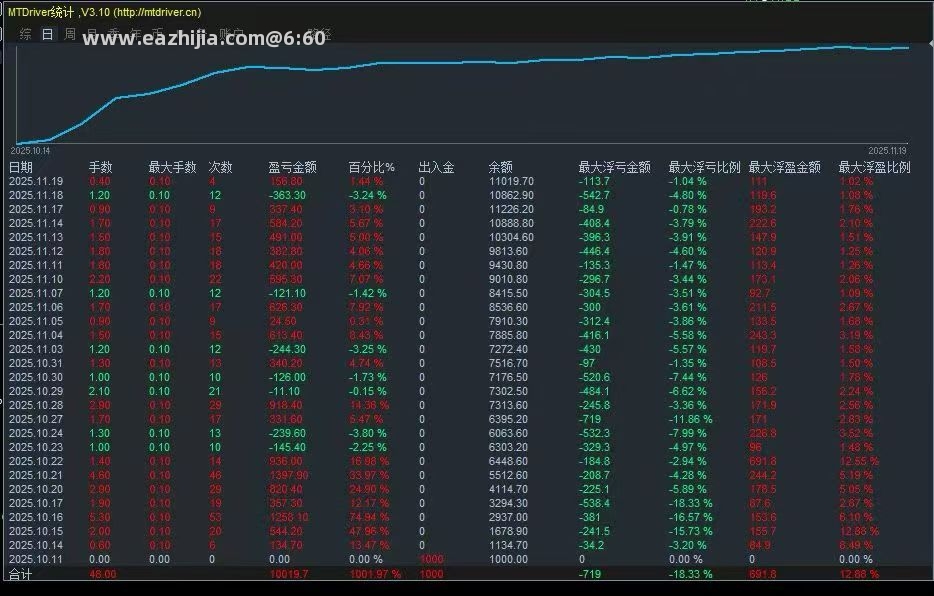Click lots value 2.10 on 2025.10.29

point(99,391)
